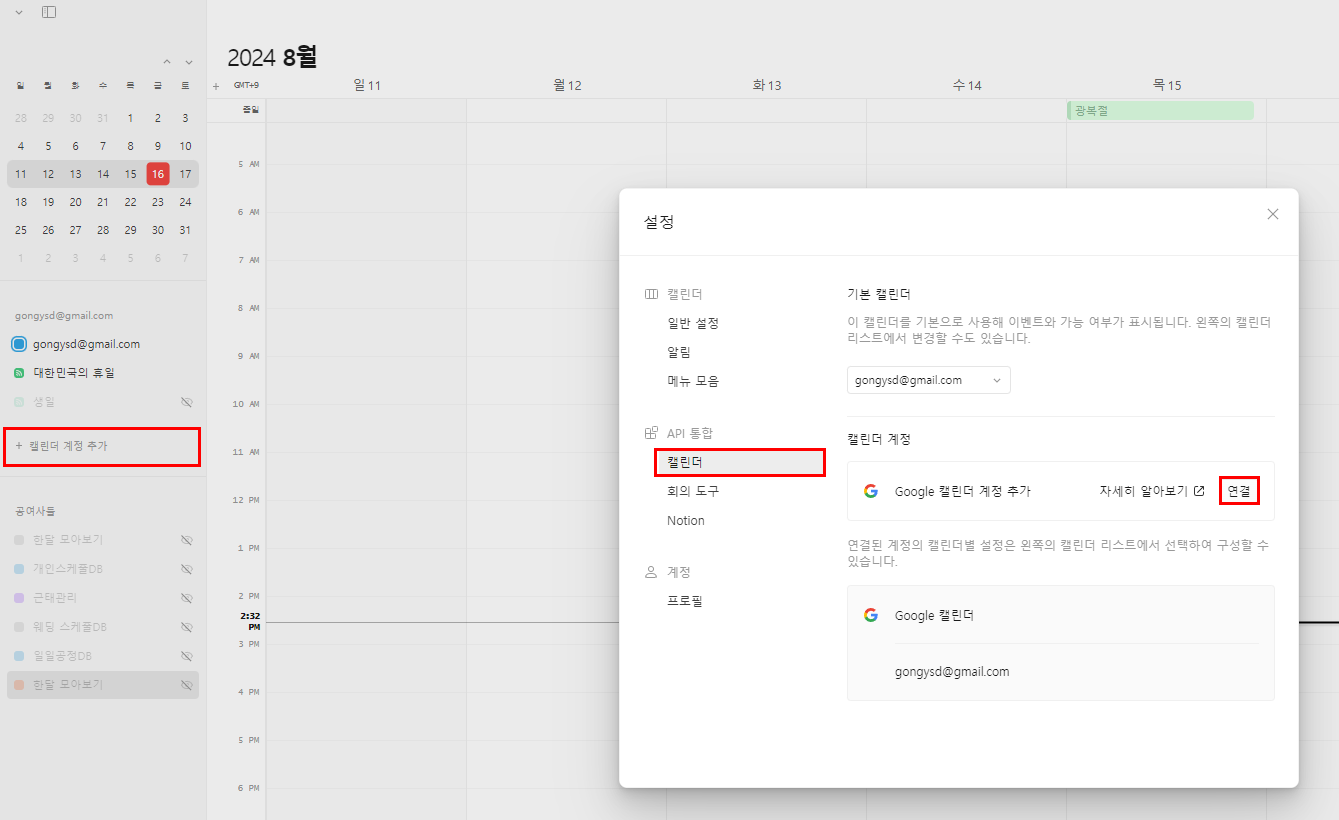Click the Google logo beside Google 캘린더 계정 추가
Viewport: 1339px width, 820px height.
tap(871, 491)
